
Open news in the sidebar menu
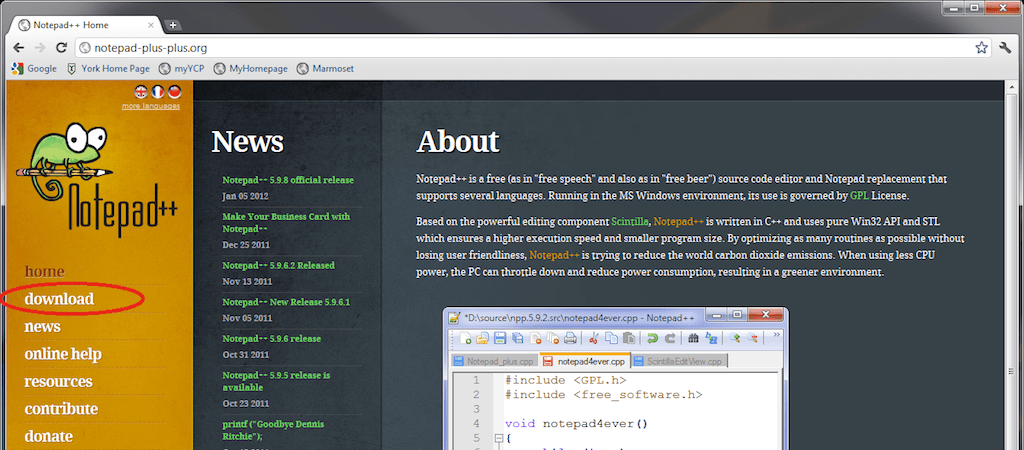pyautogui.click(x=42, y=327)
